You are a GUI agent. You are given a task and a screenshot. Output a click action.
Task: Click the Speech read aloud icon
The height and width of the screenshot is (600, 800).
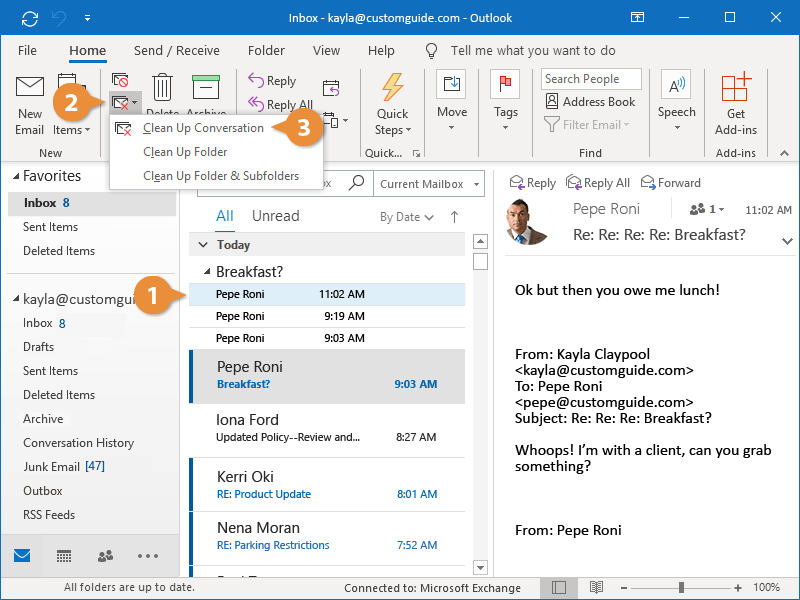click(677, 85)
